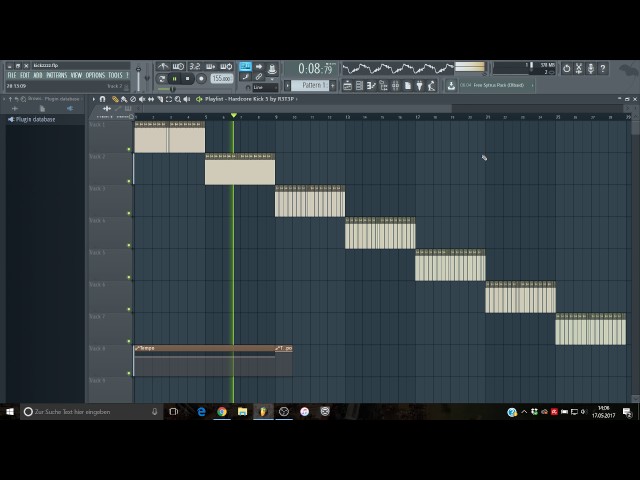This screenshot has width=640, height=480.
Task: Select the Slice tool in playlist toolbar
Action: 160,99
